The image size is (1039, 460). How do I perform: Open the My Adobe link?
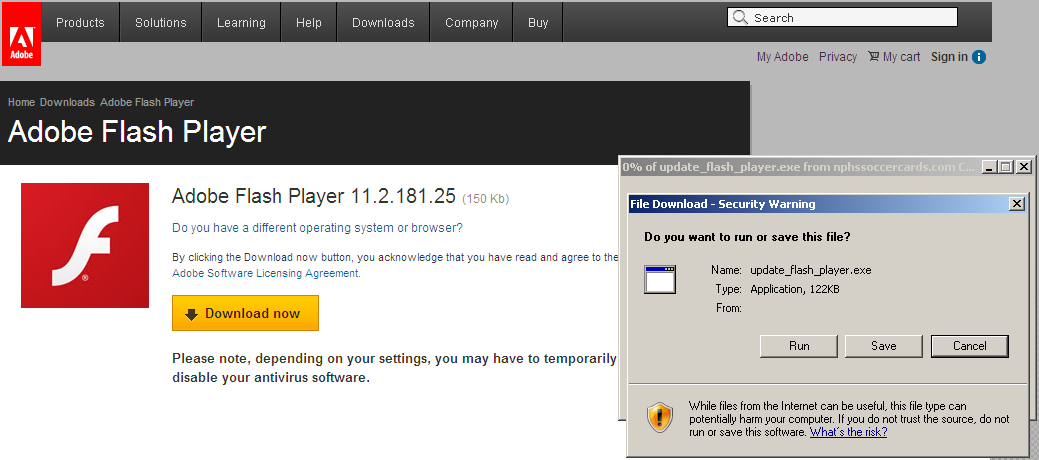783,57
